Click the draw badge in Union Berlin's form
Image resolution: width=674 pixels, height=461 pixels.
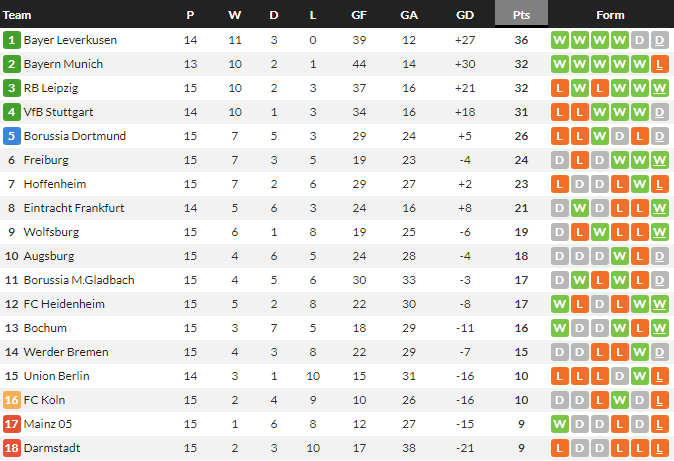point(620,376)
